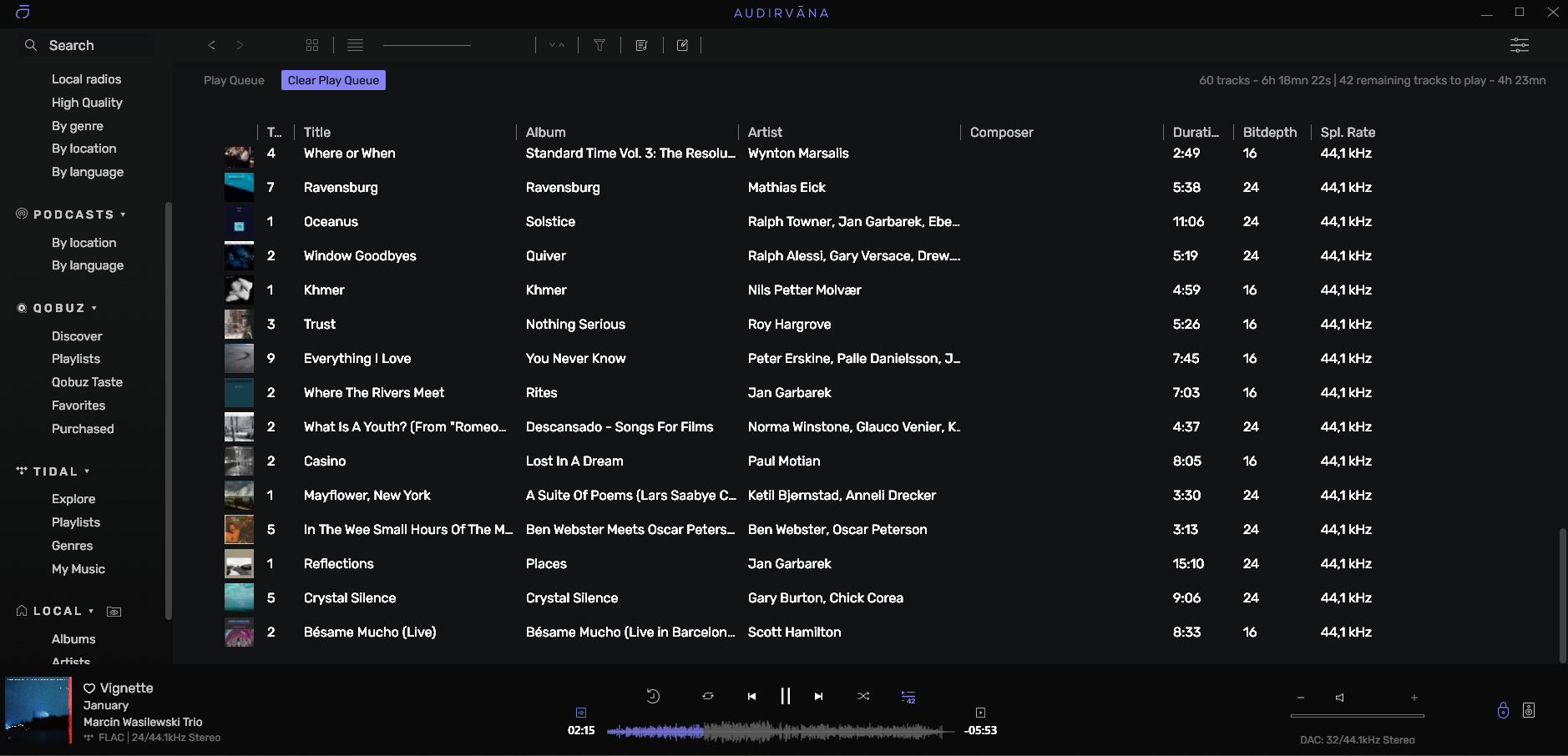Screen dimensions: 1568x756
Task: Click the track list vertical scrollbar
Action: click(x=1562, y=595)
